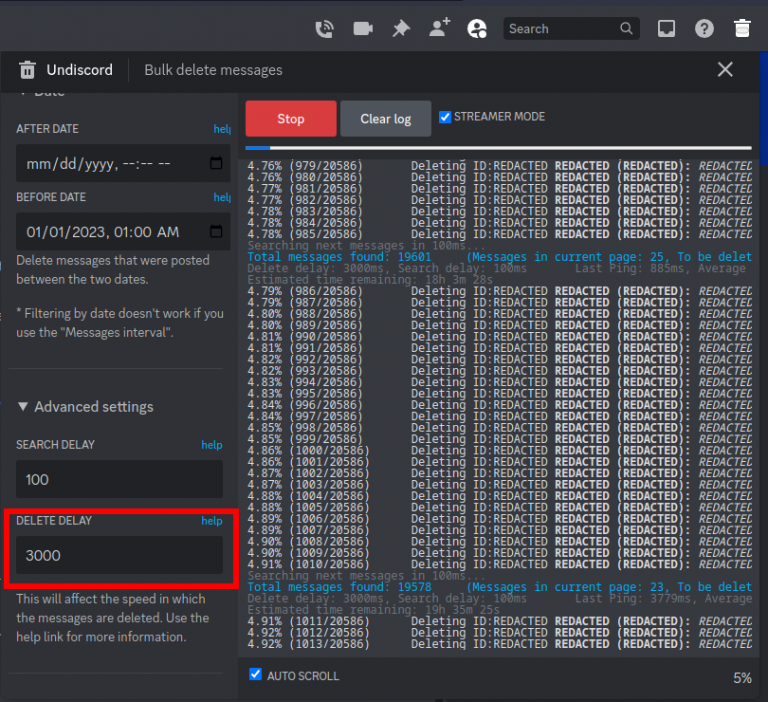The width and height of the screenshot is (768, 702).
Task: Open help link for Search Delay
Action: tap(212, 445)
